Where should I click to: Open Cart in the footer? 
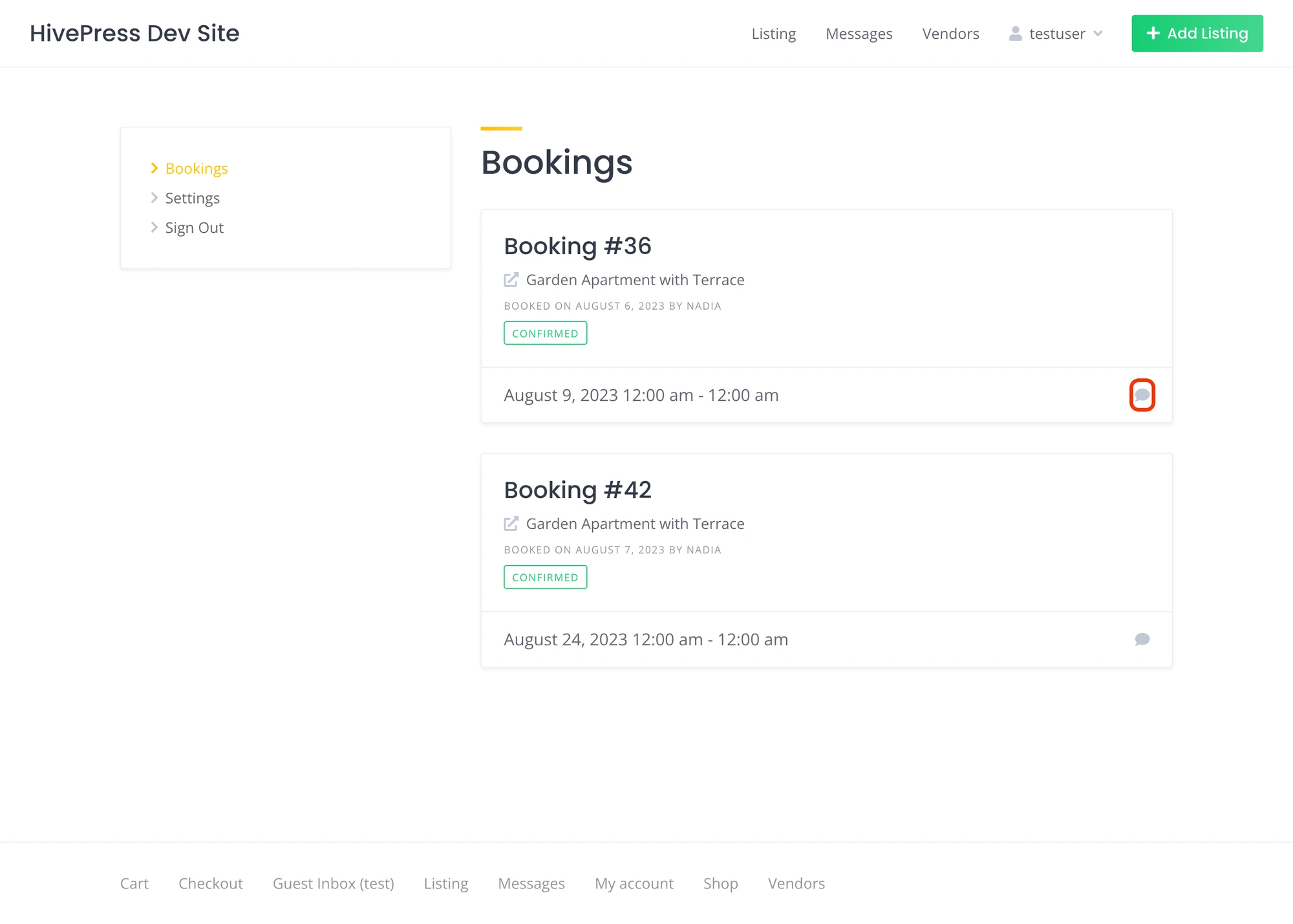(134, 883)
